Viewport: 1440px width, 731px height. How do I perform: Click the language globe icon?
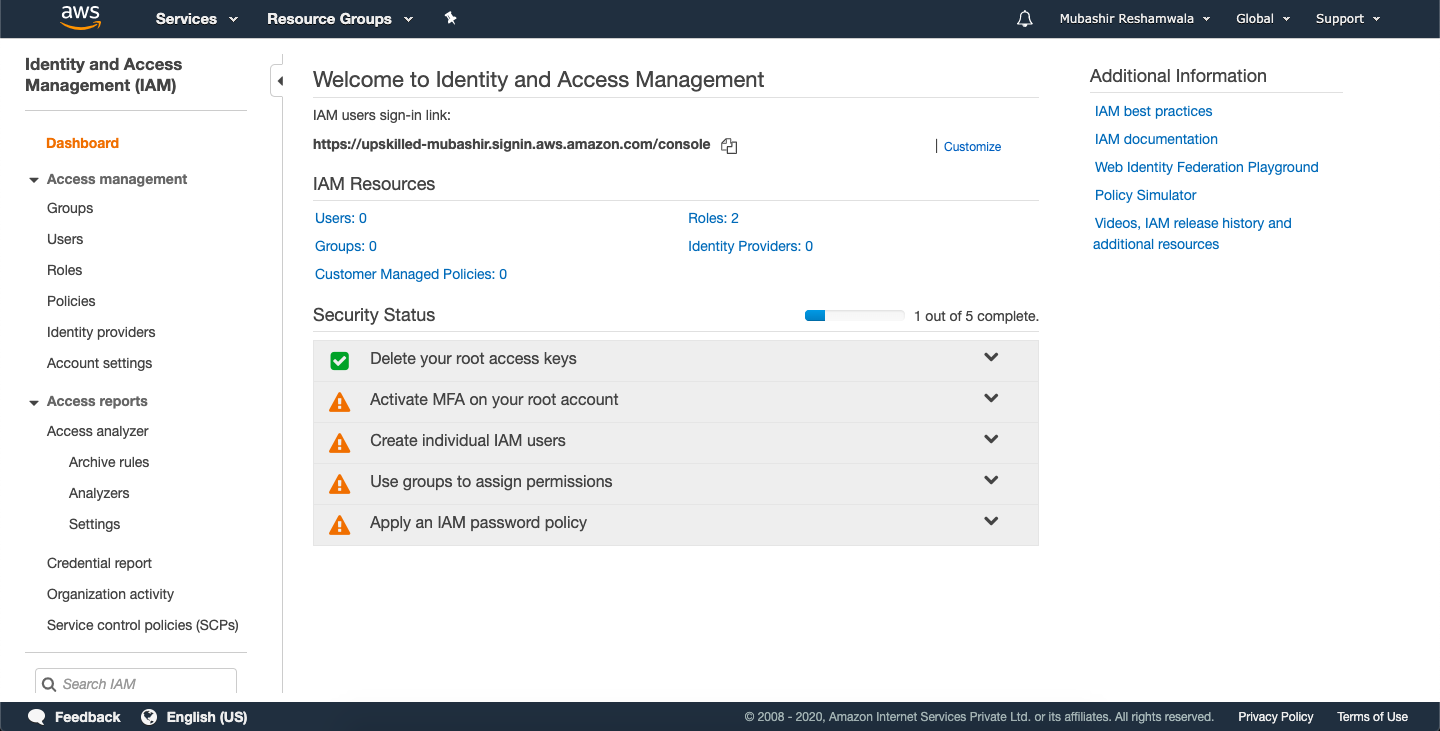(150, 717)
